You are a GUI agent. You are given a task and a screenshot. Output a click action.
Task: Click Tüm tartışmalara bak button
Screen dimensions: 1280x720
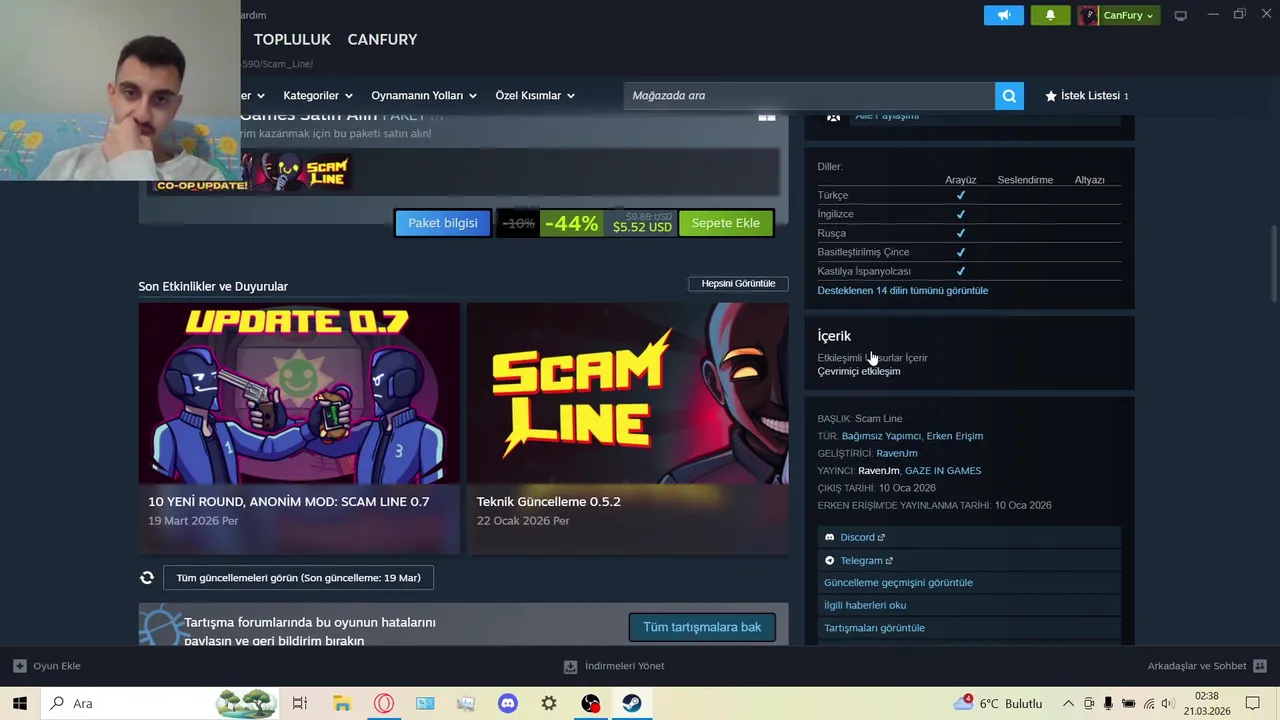click(x=702, y=627)
